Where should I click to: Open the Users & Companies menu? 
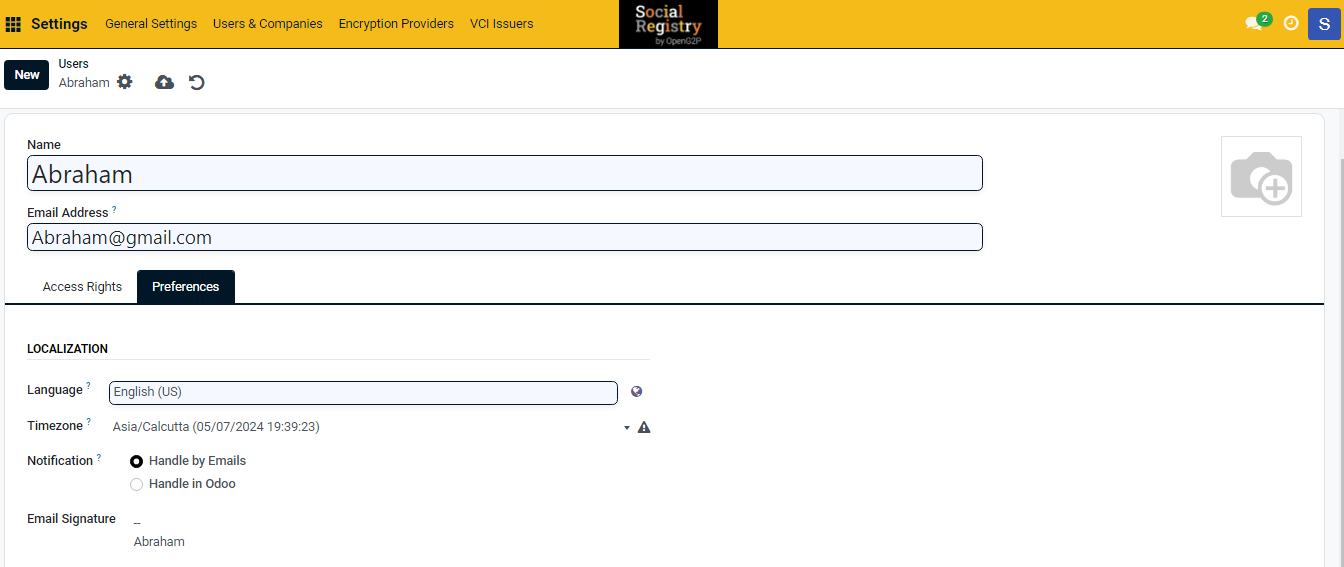(267, 24)
